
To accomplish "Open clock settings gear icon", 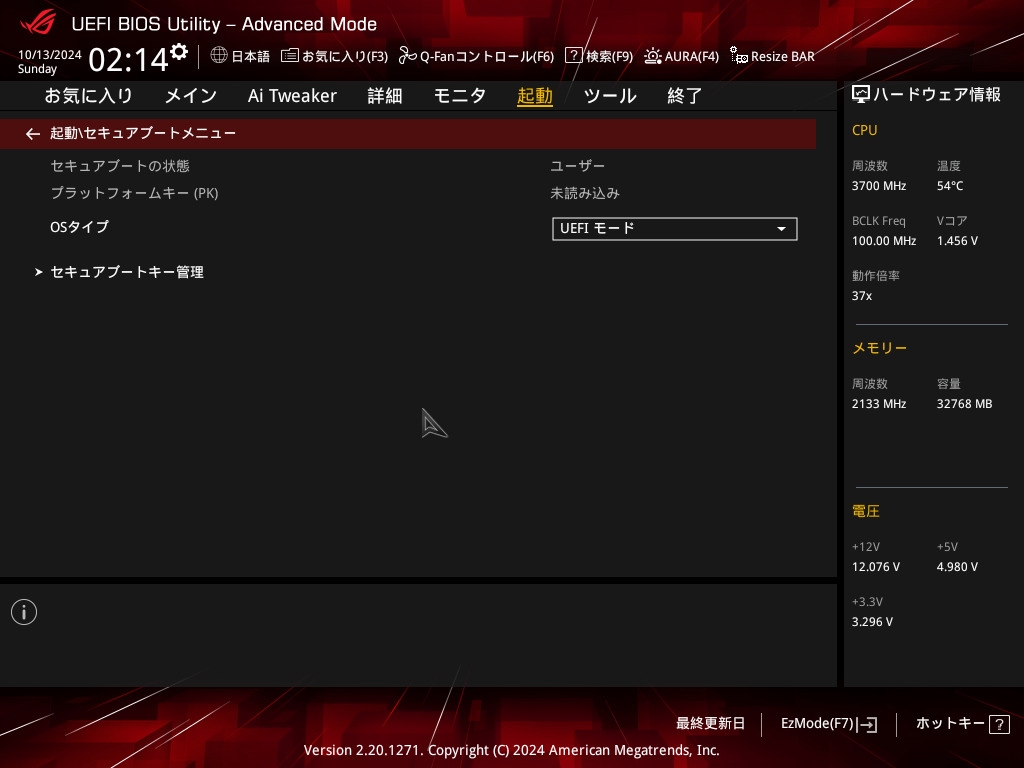I will 179,52.
